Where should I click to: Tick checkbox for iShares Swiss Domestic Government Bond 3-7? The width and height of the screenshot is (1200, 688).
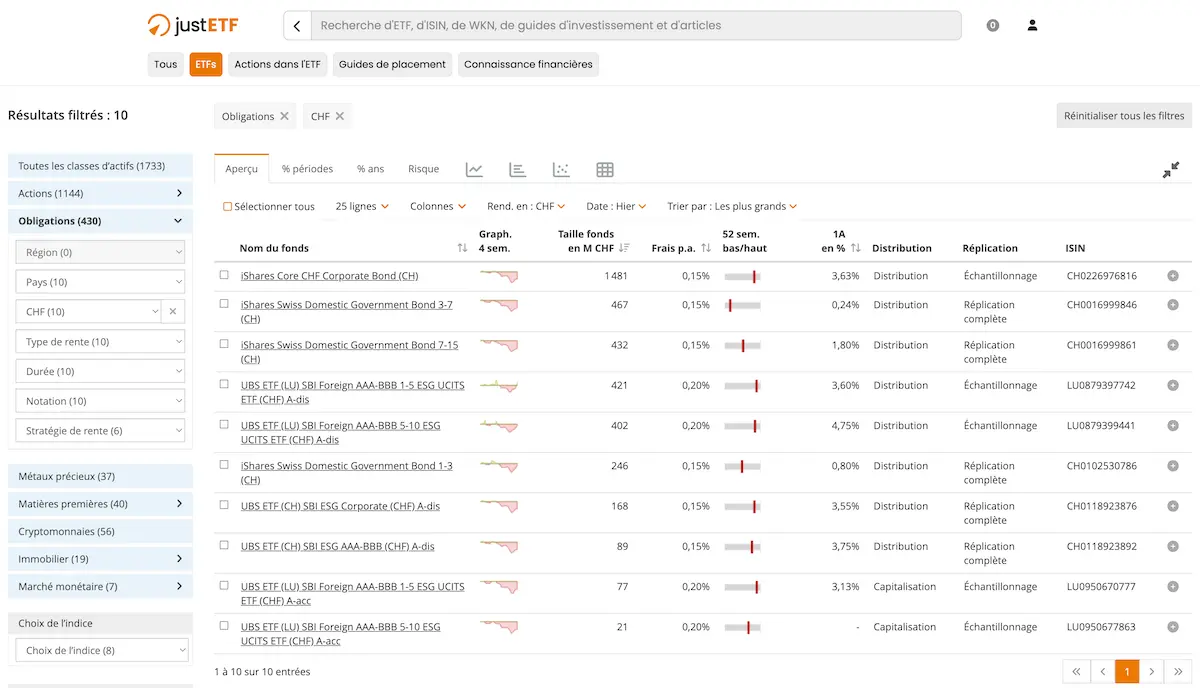click(x=224, y=304)
